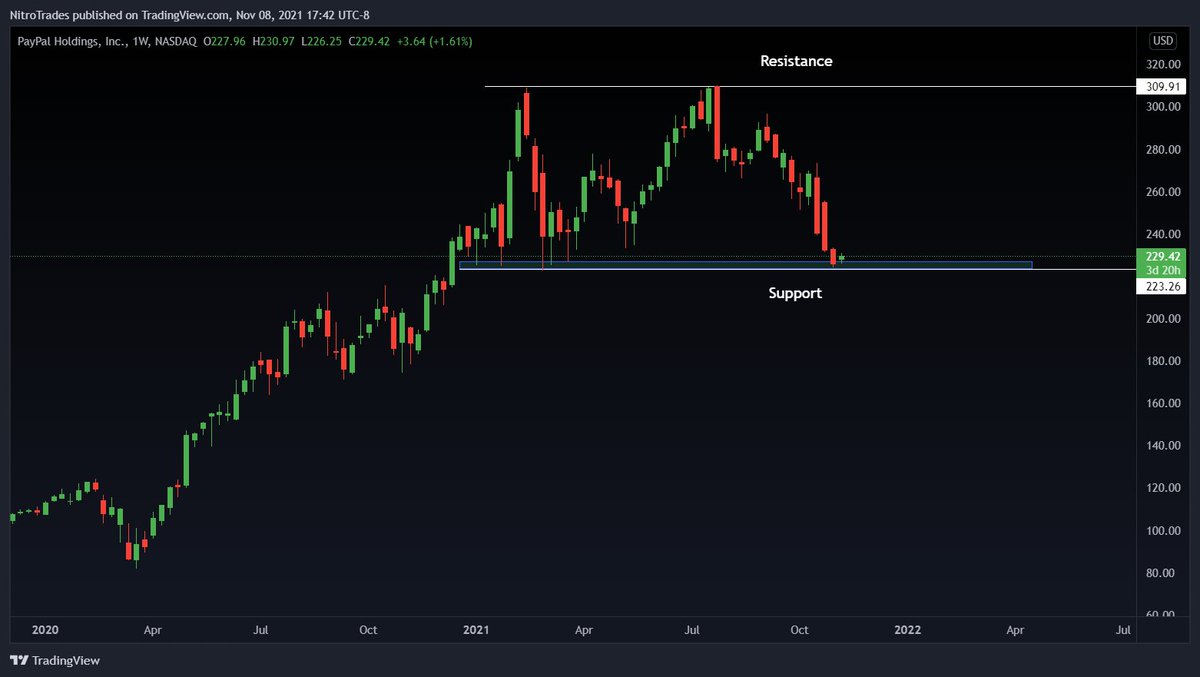The width and height of the screenshot is (1200, 677).
Task: Click the 200.00 price axis label
Action: click(x=1162, y=319)
